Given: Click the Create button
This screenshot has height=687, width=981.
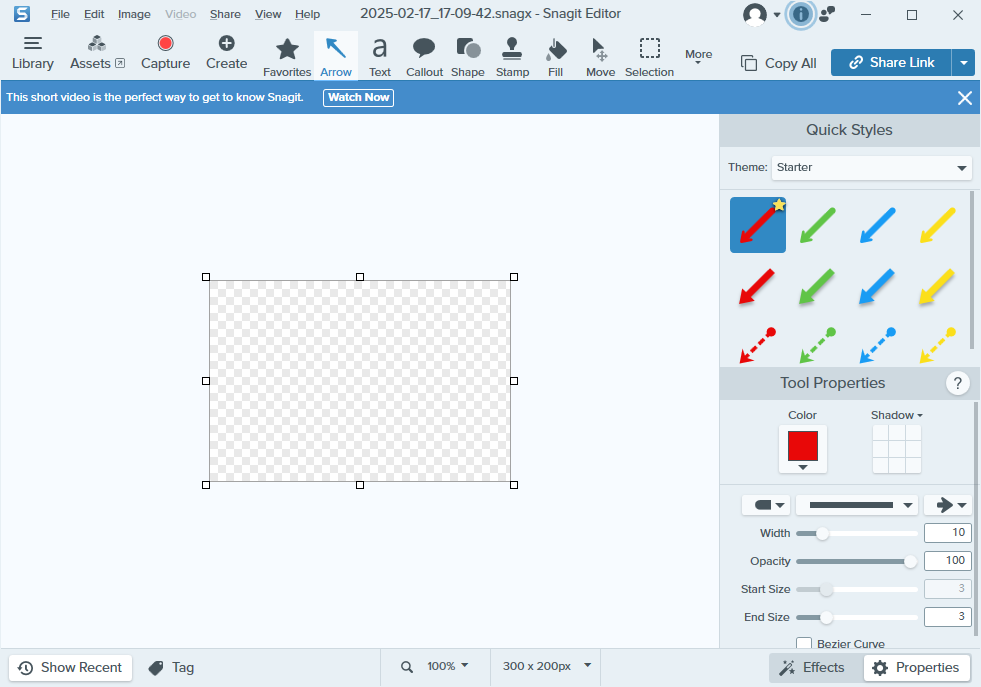Looking at the screenshot, I should tap(226, 53).
